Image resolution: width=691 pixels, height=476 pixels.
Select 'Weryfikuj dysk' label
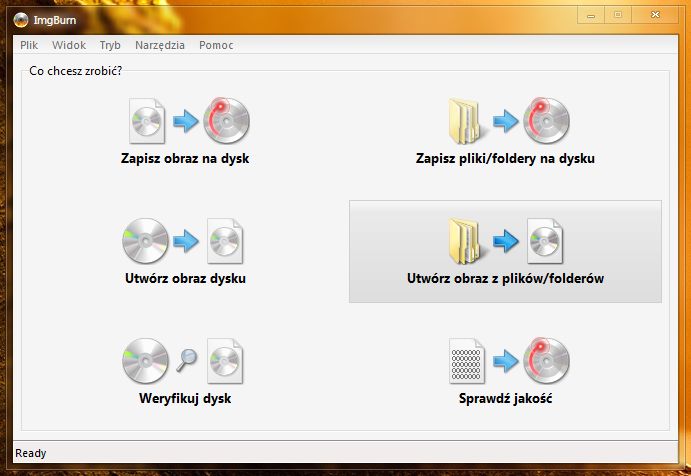185,398
